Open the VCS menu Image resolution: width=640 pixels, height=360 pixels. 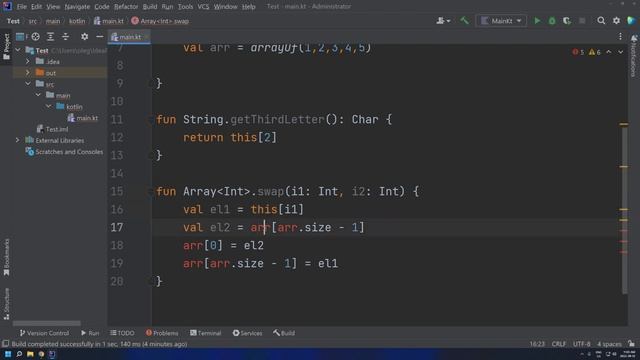(203, 7)
